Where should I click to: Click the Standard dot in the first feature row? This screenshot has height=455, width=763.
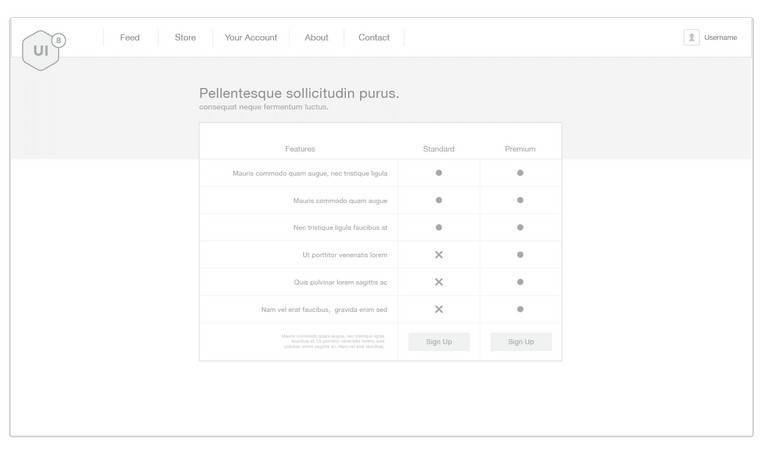pyautogui.click(x=438, y=173)
